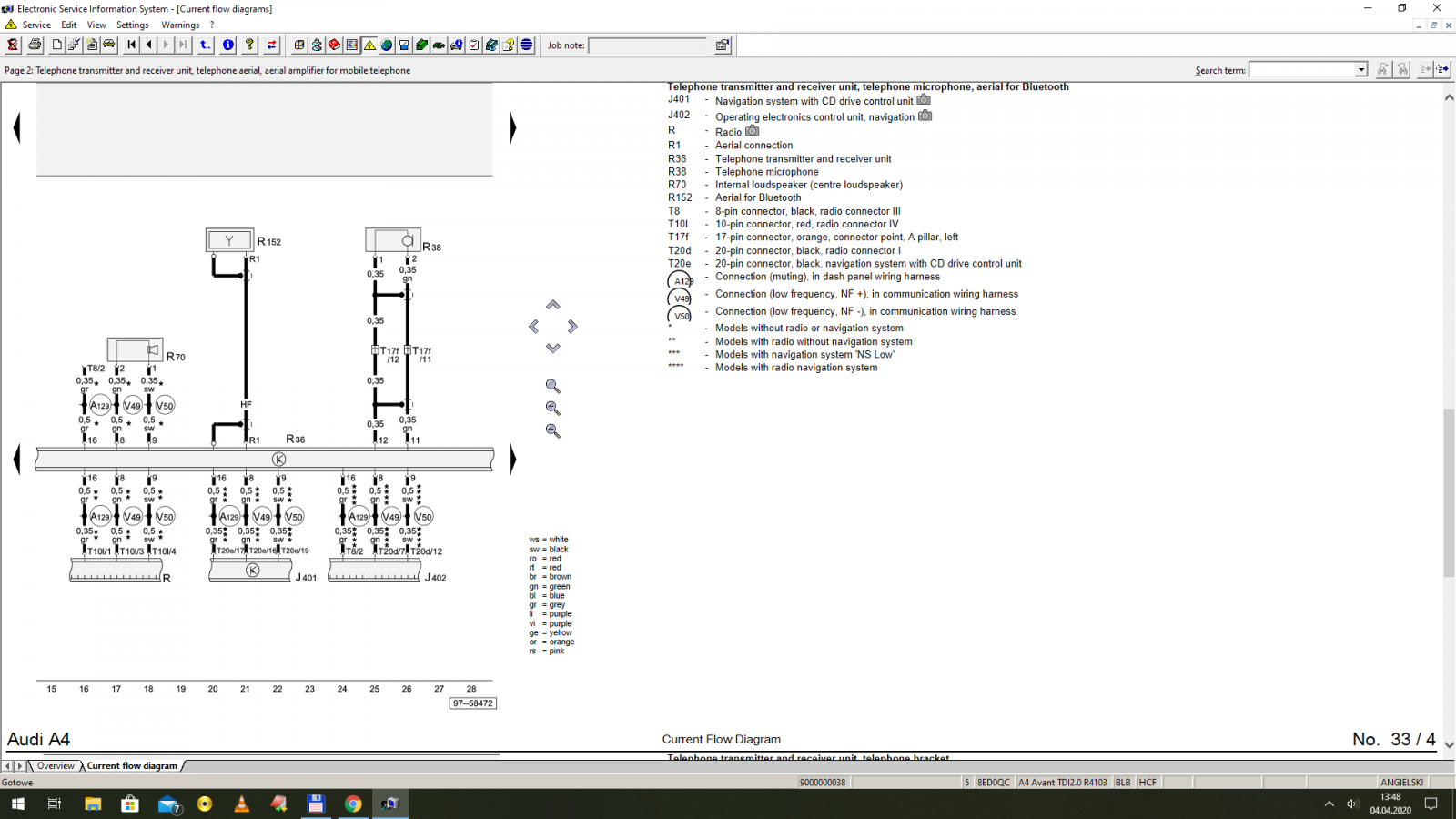This screenshot has width=1456, height=819.
Task: Click the green book icon in toolbar
Action: (421, 45)
